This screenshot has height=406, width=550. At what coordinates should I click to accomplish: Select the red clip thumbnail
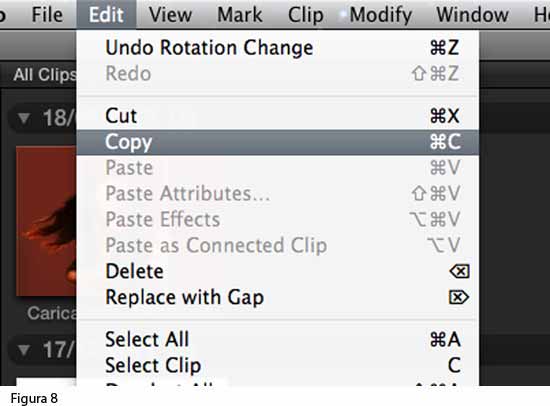click(46, 221)
